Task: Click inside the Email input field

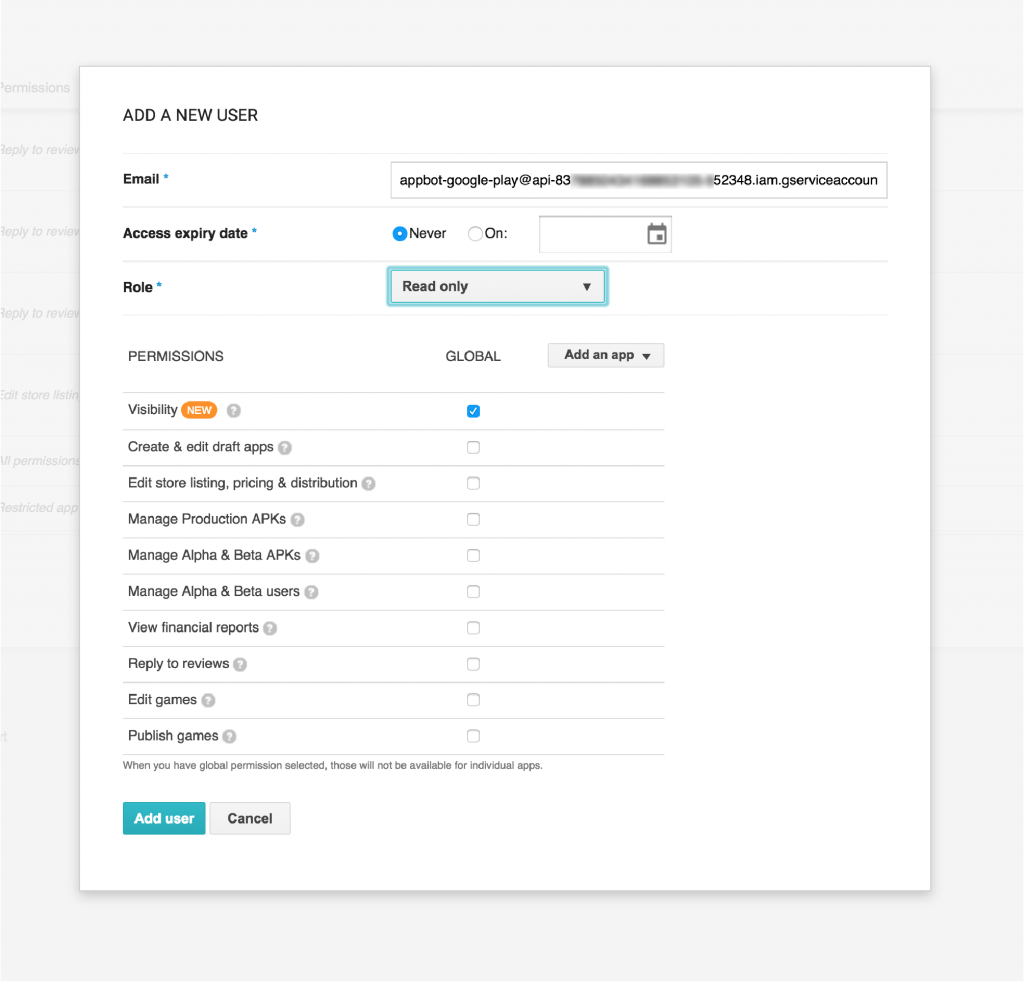Action: coord(639,180)
